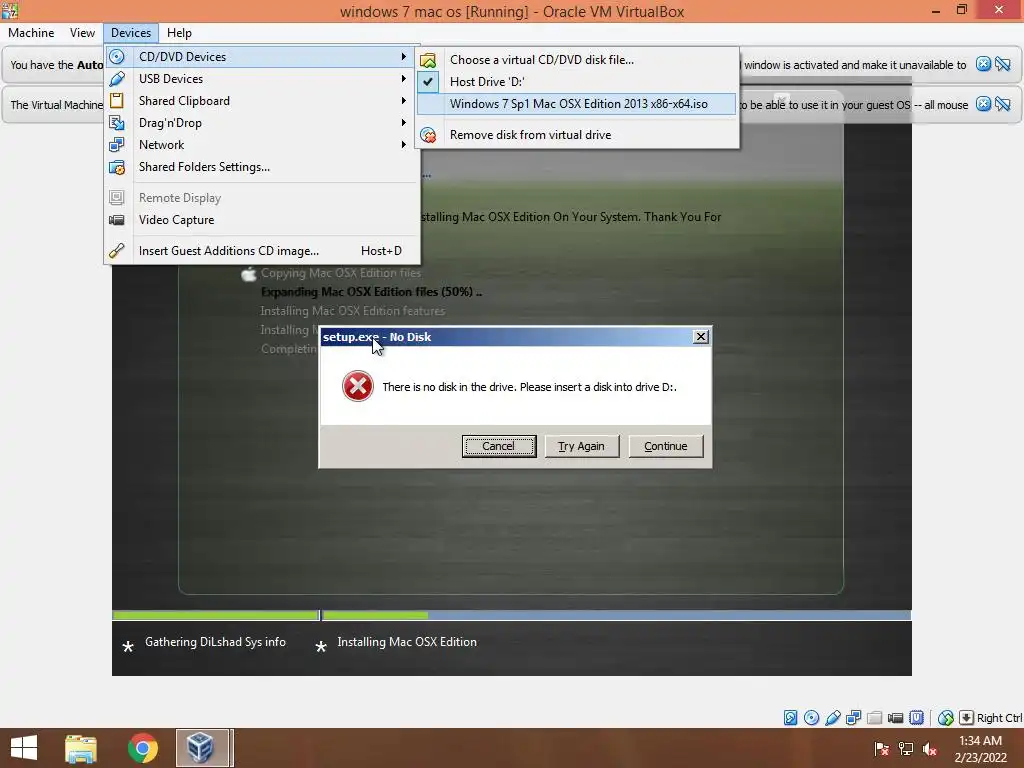Viewport: 1024px width, 768px height.
Task: Click Try Again in the No Disk dialog
Action: point(581,446)
